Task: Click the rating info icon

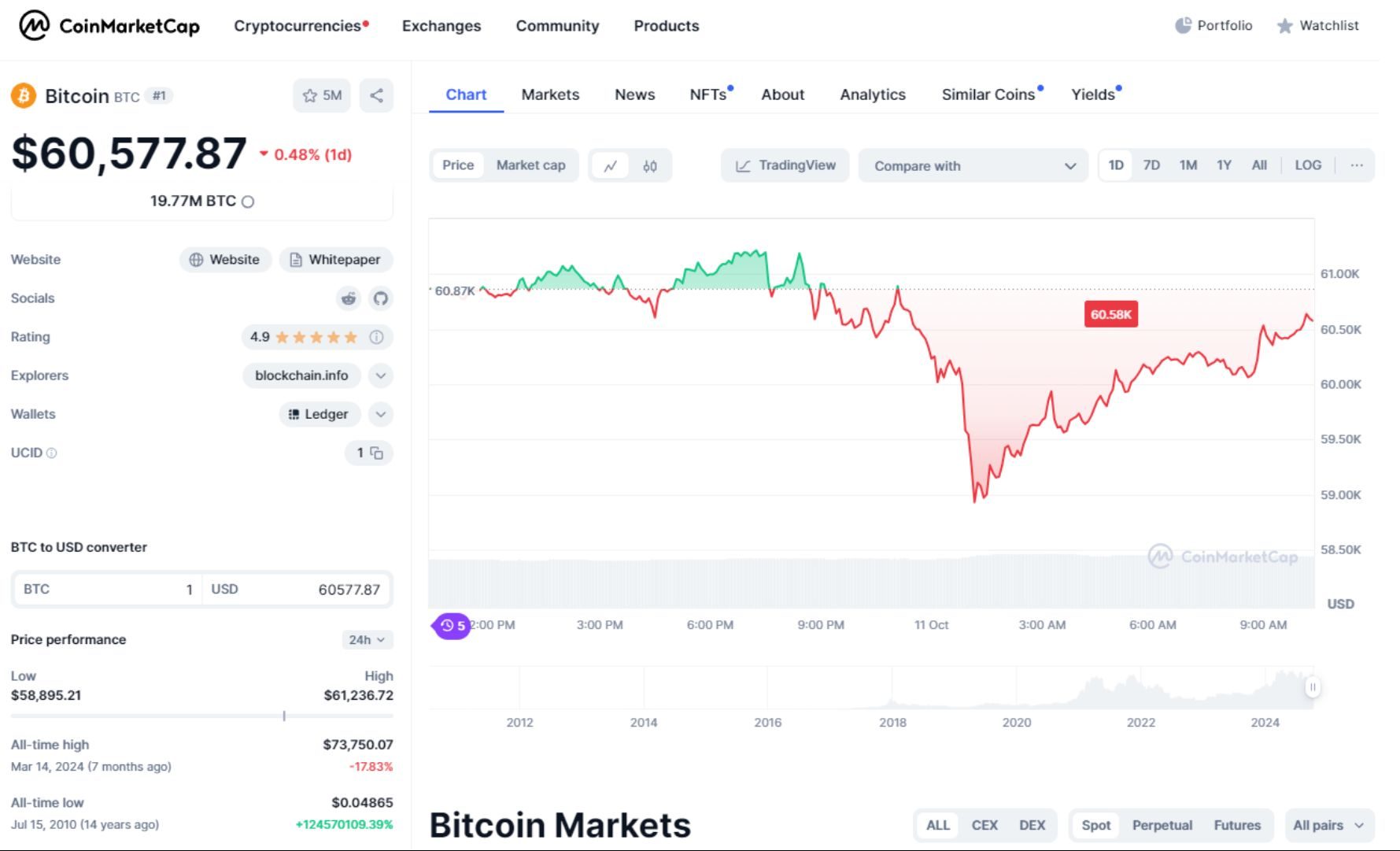Action: pyautogui.click(x=377, y=337)
